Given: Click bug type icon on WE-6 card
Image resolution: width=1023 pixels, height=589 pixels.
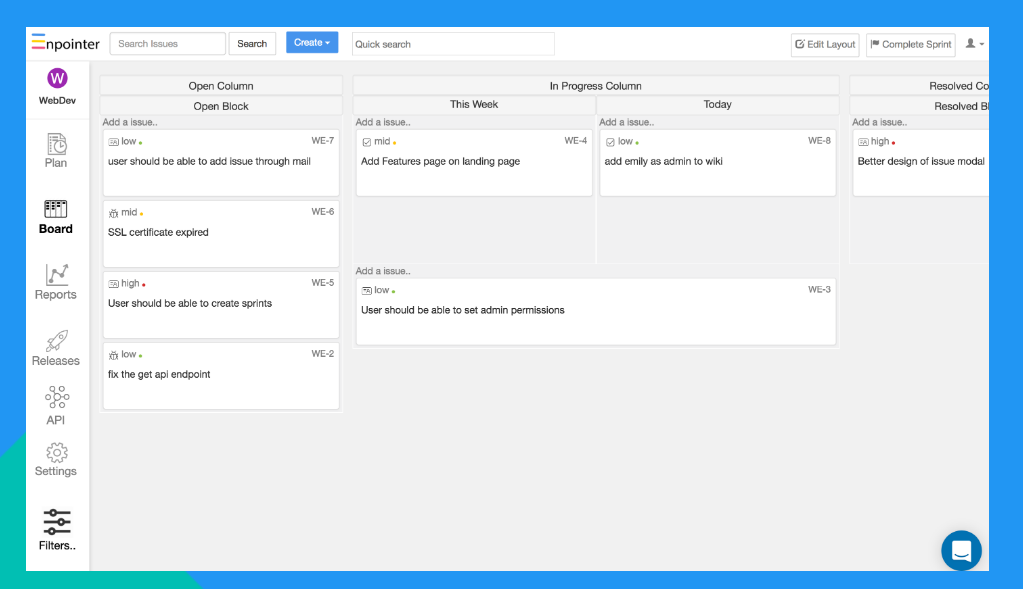Looking at the screenshot, I should 114,213.
